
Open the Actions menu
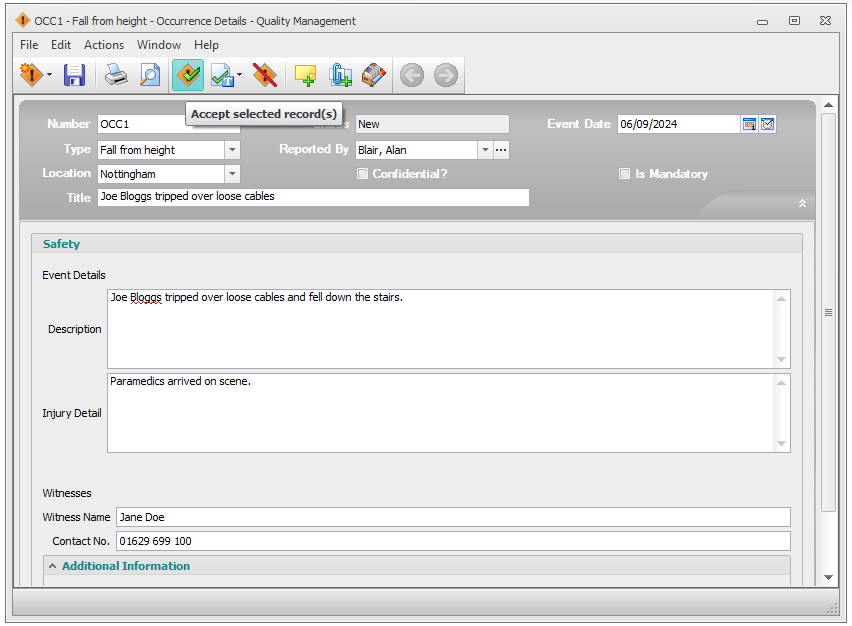[x=104, y=45]
